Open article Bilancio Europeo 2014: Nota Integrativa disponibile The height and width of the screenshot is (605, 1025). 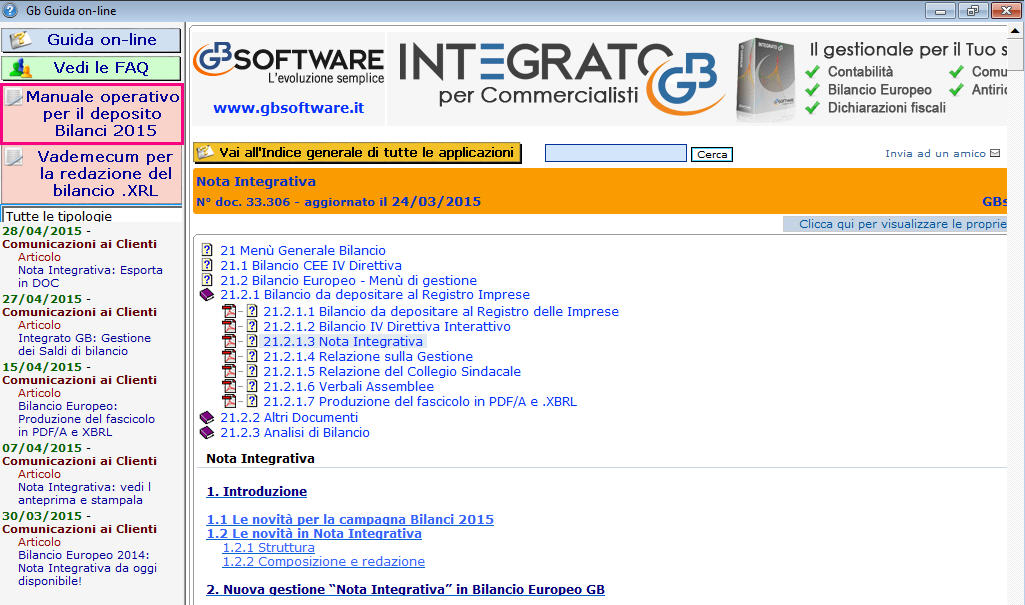click(88, 568)
